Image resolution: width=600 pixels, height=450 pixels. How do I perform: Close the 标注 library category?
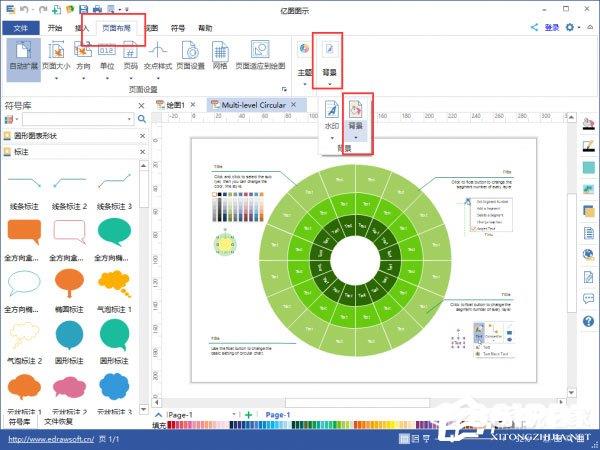[x=142, y=152]
